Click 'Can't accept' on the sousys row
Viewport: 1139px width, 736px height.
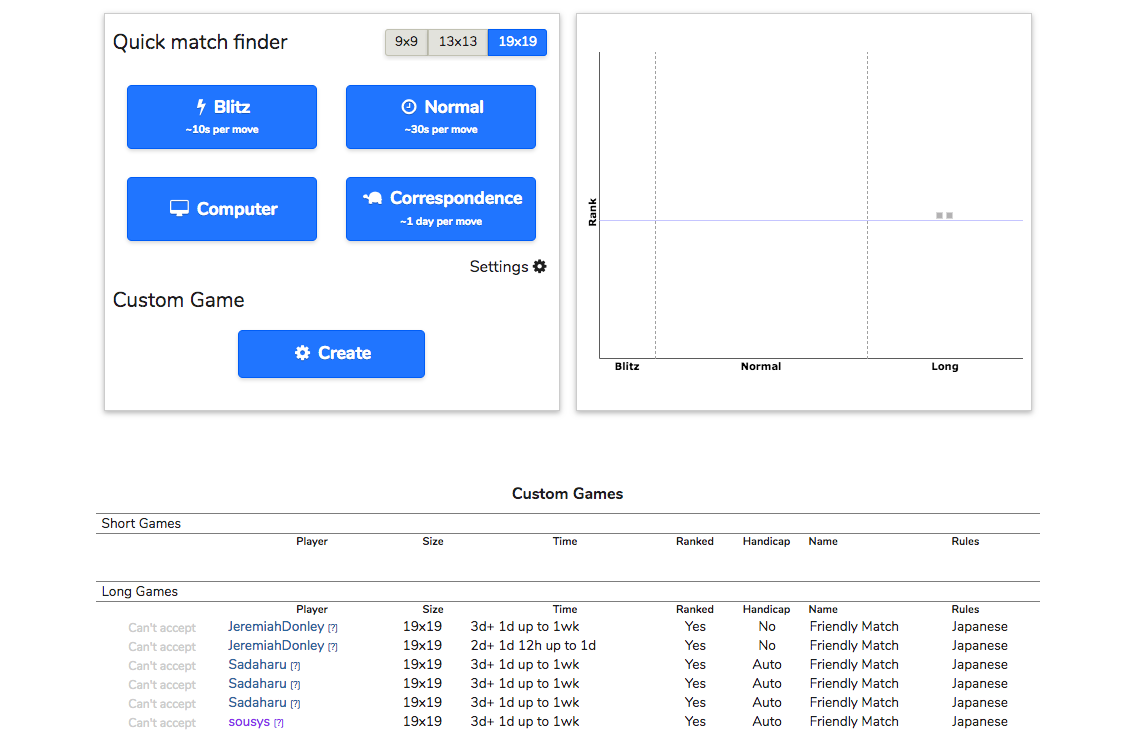pyautogui.click(x=162, y=723)
